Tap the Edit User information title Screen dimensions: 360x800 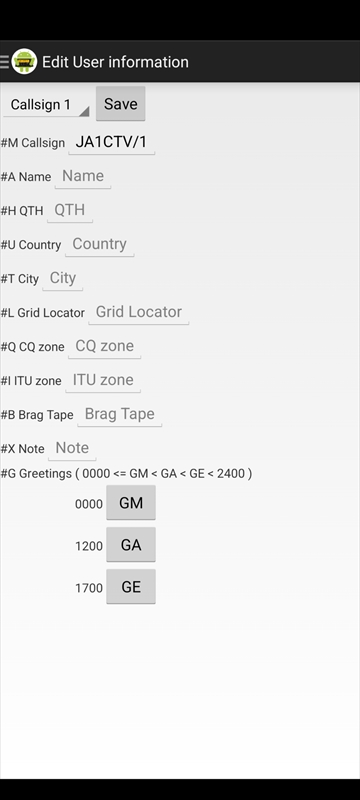pos(115,62)
